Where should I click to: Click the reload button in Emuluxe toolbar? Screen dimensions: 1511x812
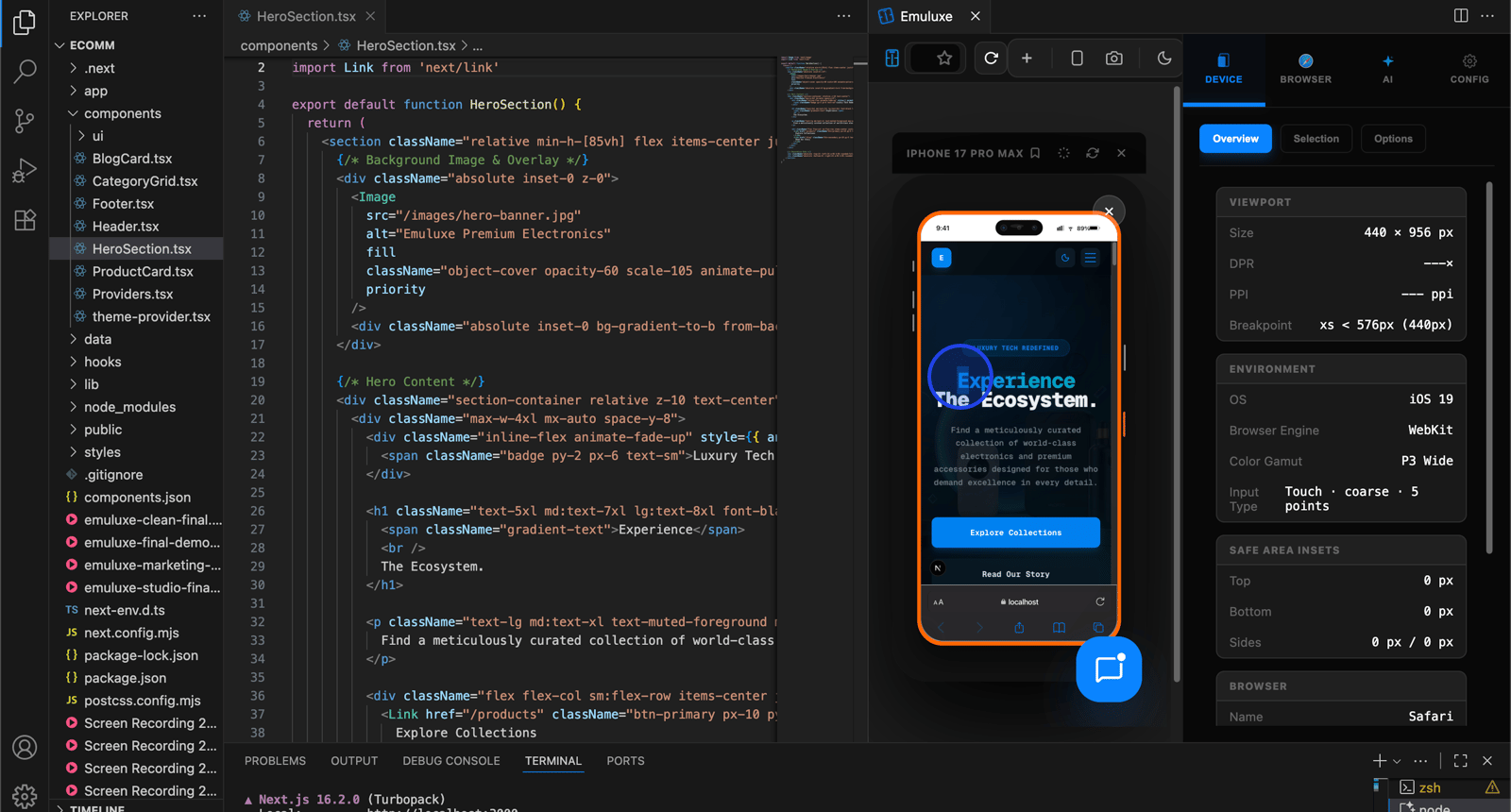click(991, 59)
